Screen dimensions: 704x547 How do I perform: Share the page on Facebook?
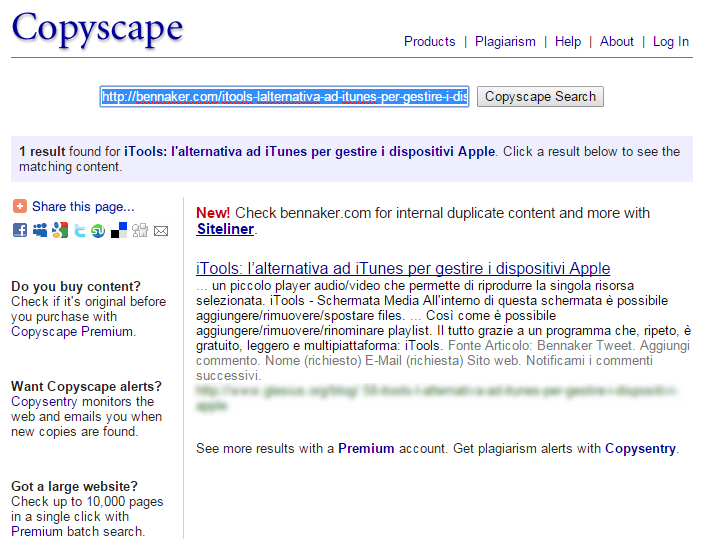click(19, 230)
